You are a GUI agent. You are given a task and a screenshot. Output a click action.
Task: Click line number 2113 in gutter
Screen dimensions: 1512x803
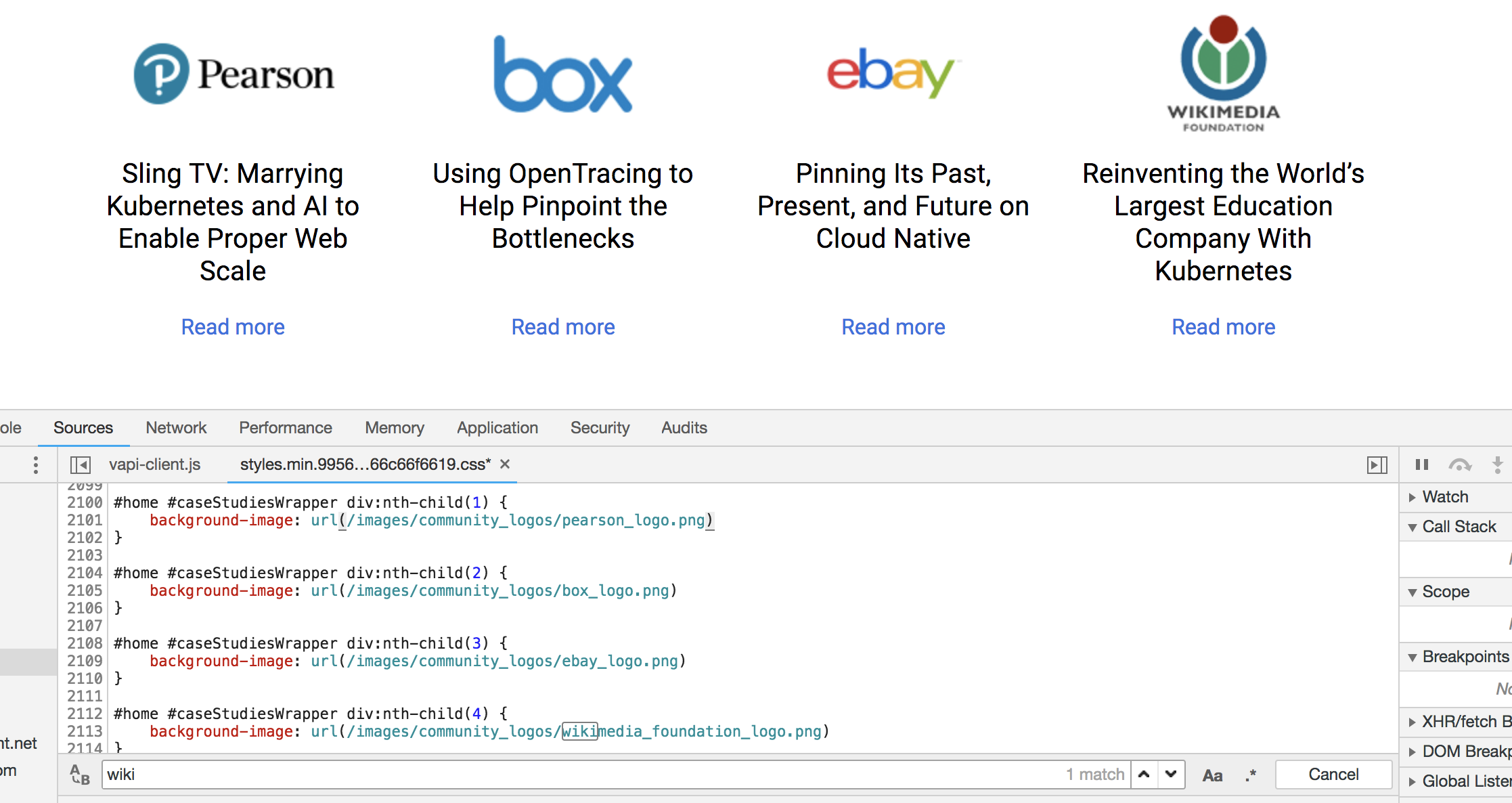click(85, 731)
